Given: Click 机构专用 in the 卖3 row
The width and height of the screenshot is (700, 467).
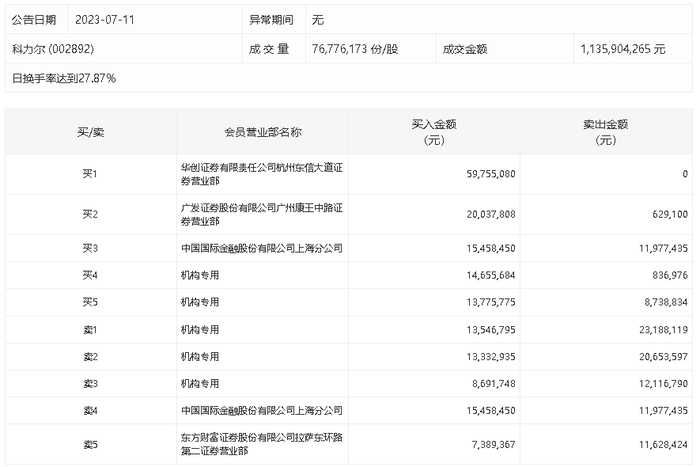Looking at the screenshot, I should click(x=200, y=384).
